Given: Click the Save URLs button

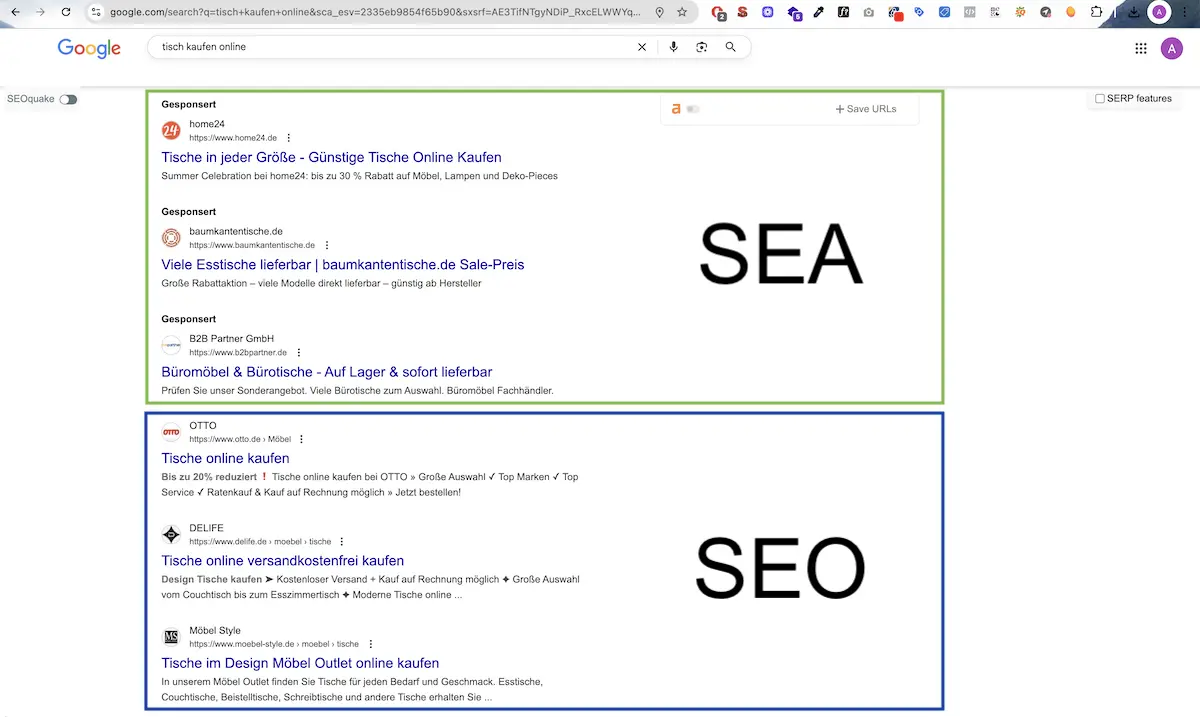Looking at the screenshot, I should click(866, 109).
